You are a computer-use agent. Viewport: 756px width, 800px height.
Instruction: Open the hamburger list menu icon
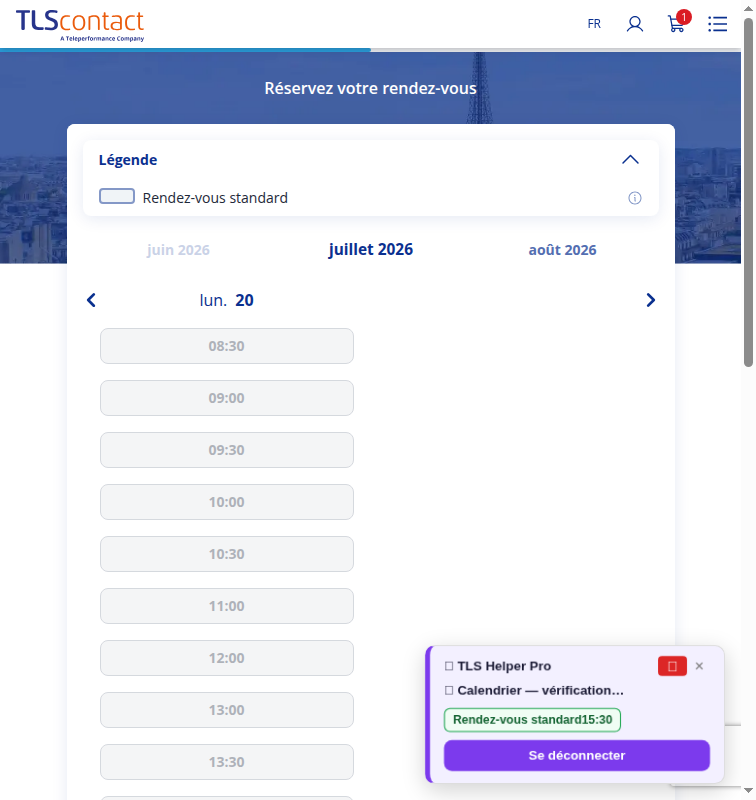[717, 24]
